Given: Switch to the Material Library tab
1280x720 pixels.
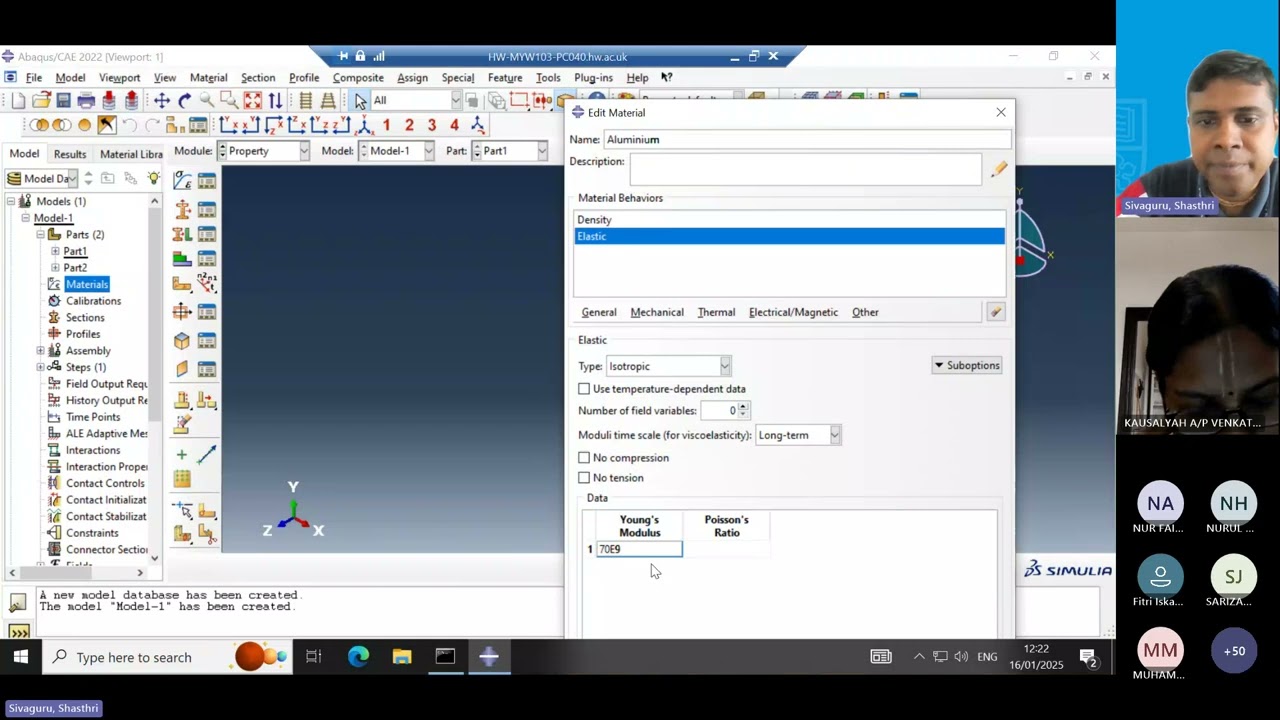Looking at the screenshot, I should tap(131, 154).
